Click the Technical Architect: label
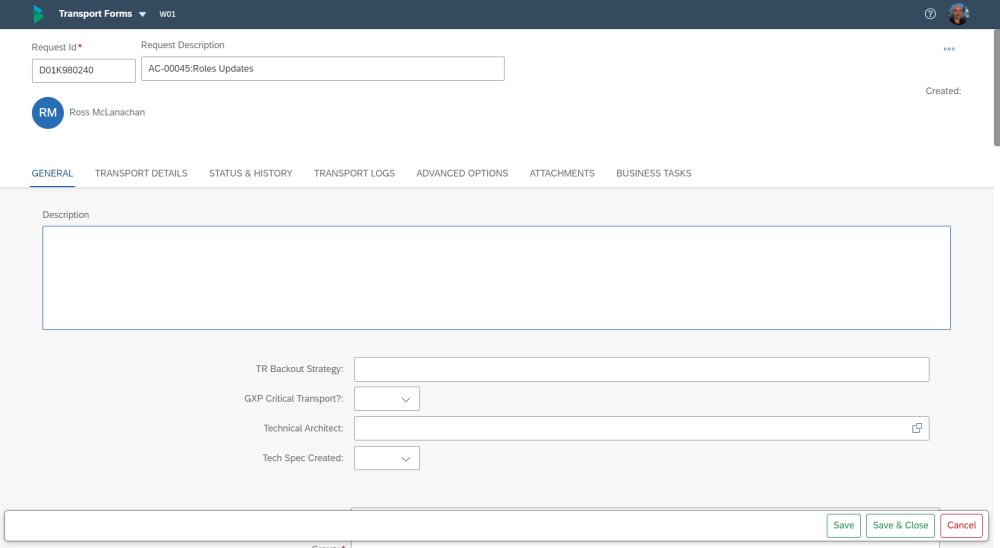This screenshot has width=1000, height=548. click(303, 429)
